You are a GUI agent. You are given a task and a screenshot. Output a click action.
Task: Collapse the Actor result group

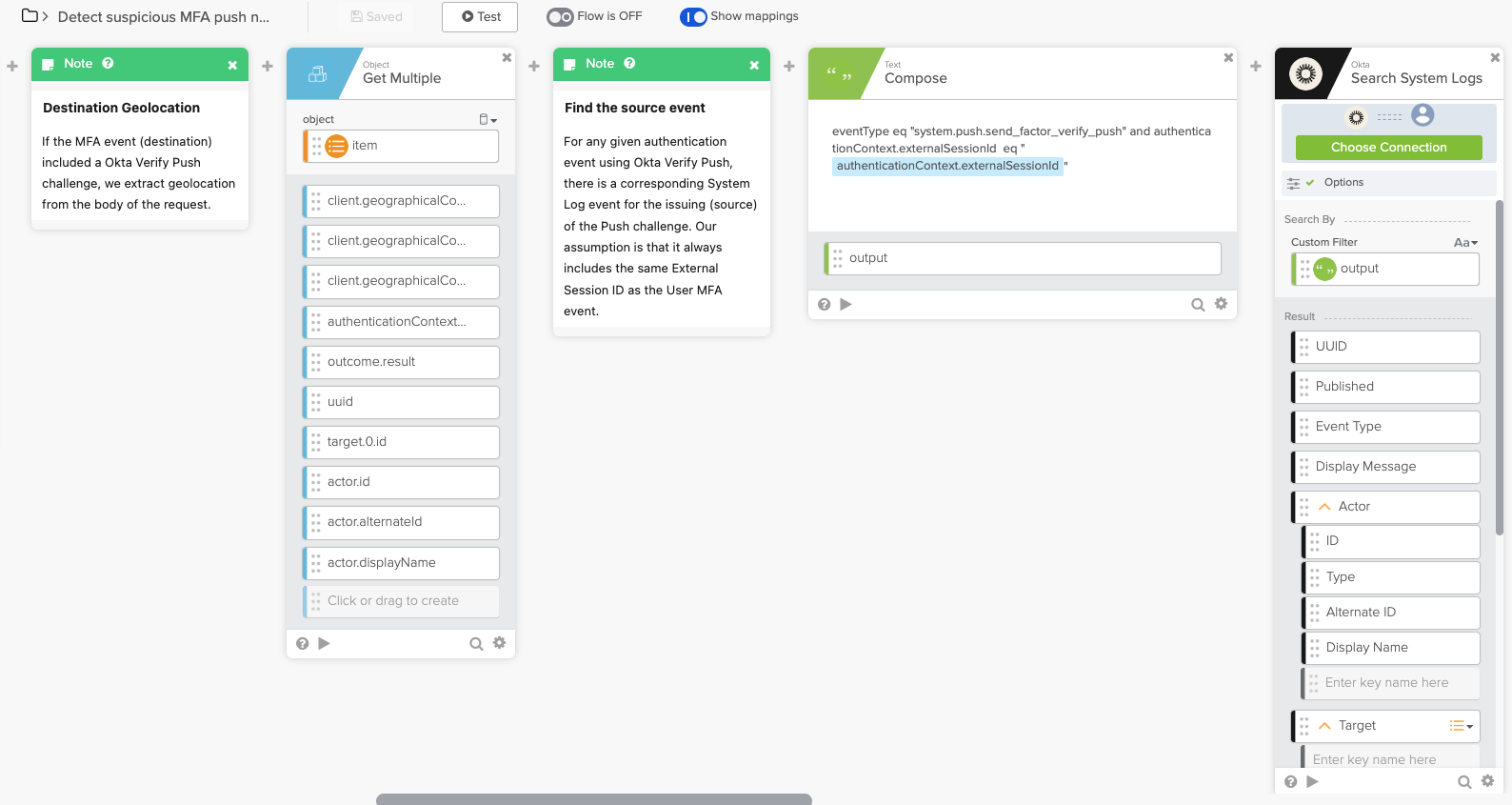[x=1324, y=507]
